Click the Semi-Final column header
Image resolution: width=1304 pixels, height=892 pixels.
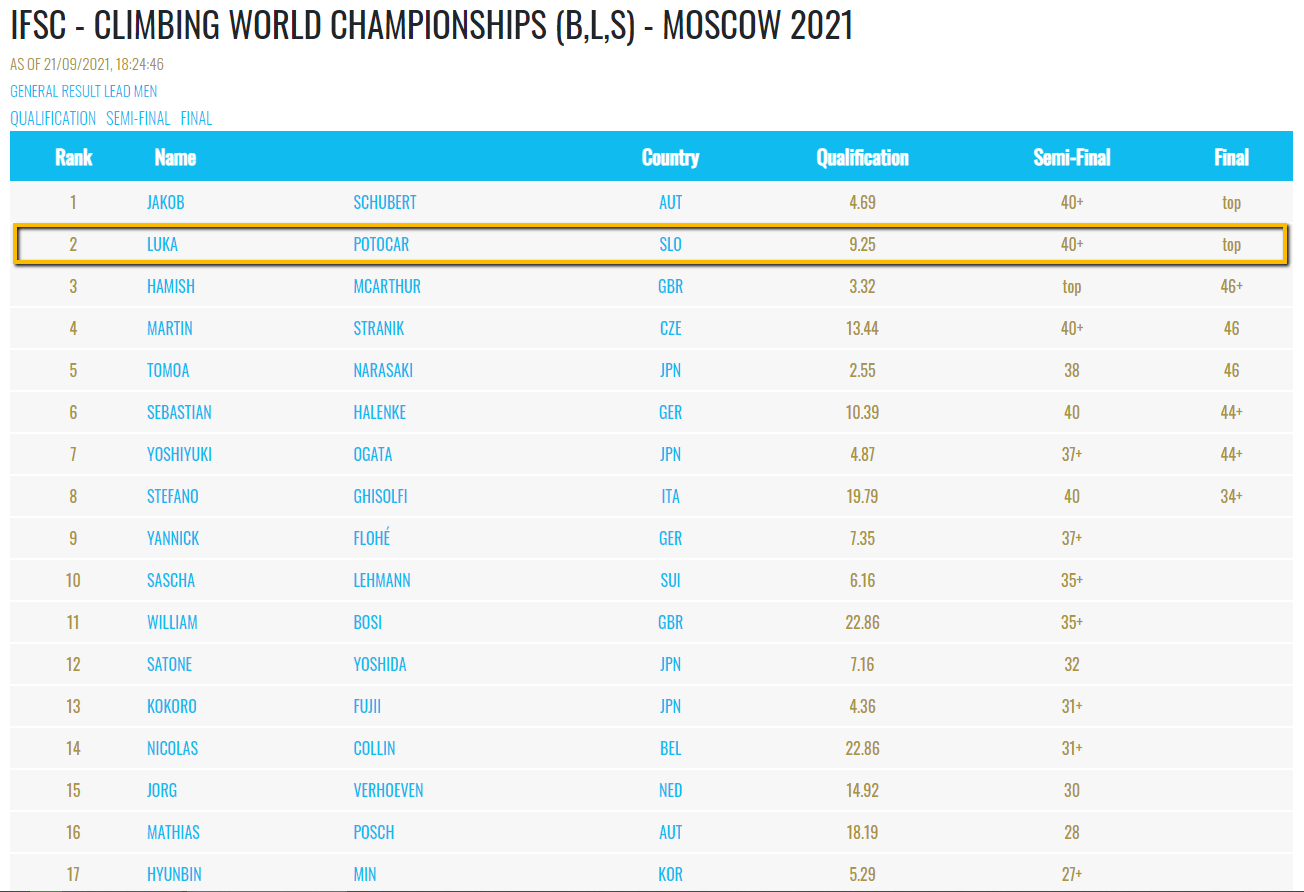click(x=1072, y=157)
